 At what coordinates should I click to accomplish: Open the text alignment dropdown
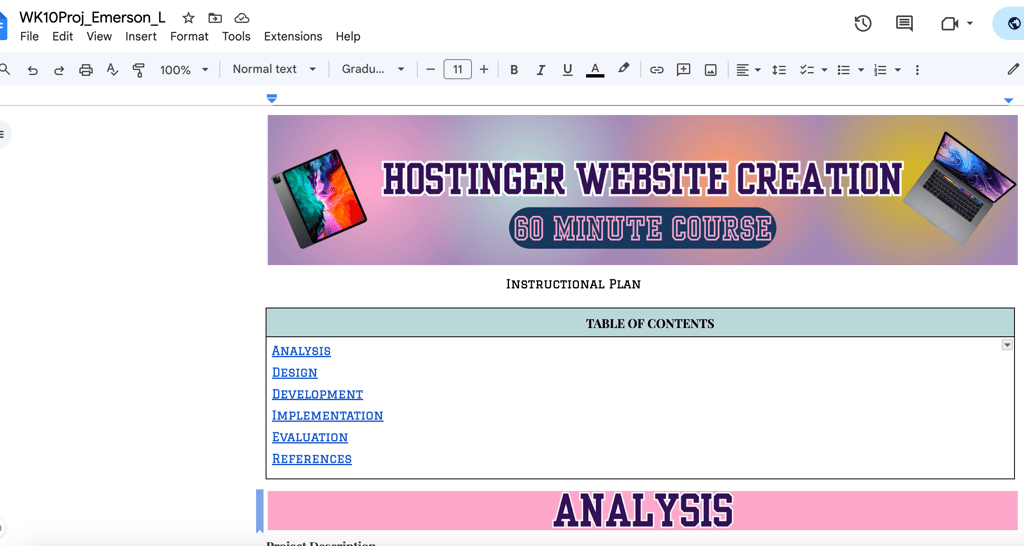pos(748,70)
